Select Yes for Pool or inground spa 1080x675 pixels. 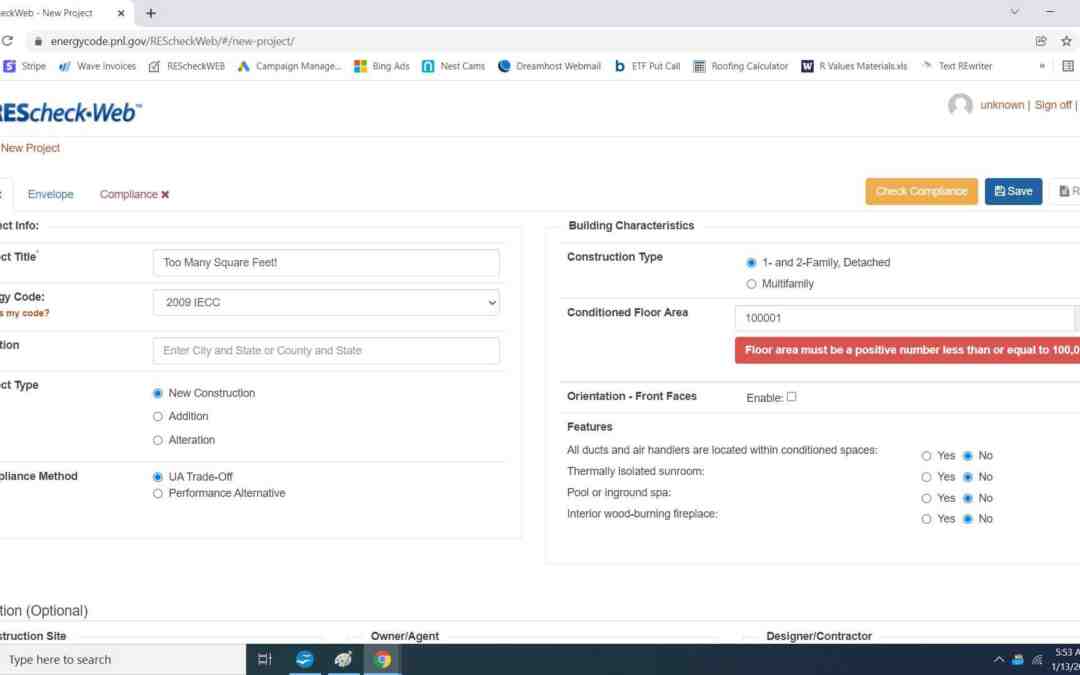coord(926,498)
